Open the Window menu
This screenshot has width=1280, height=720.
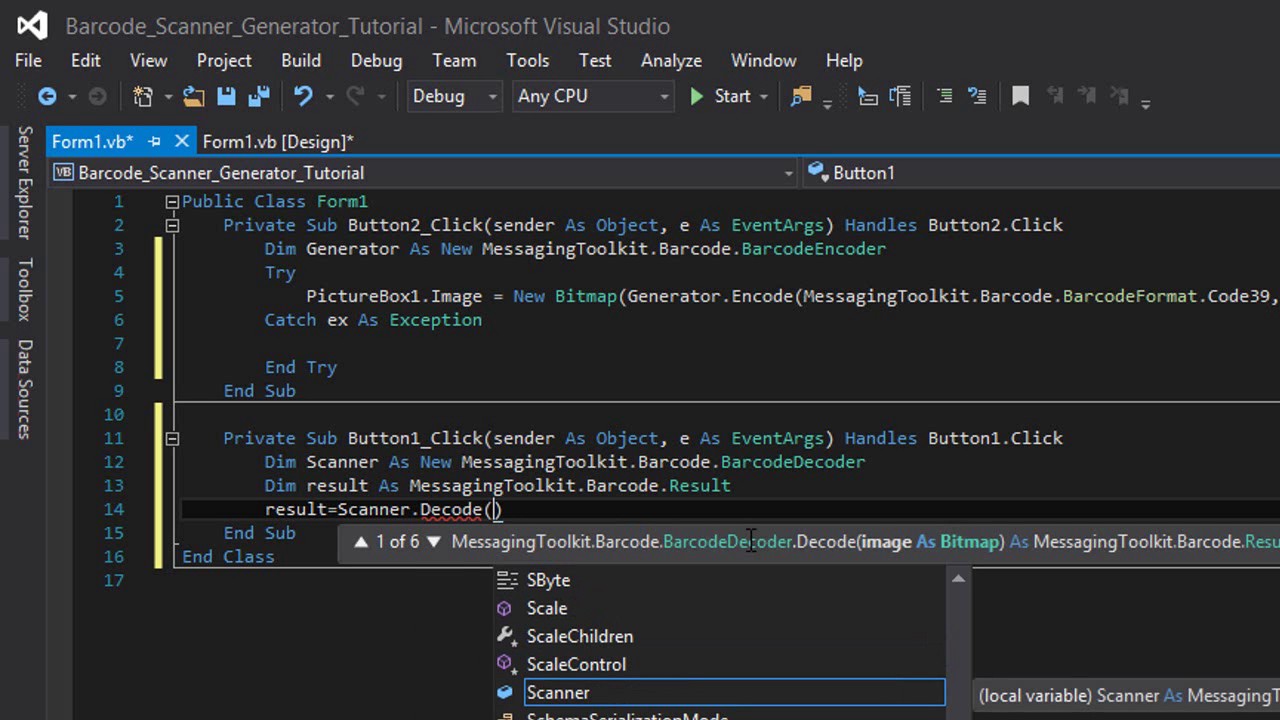click(x=763, y=61)
